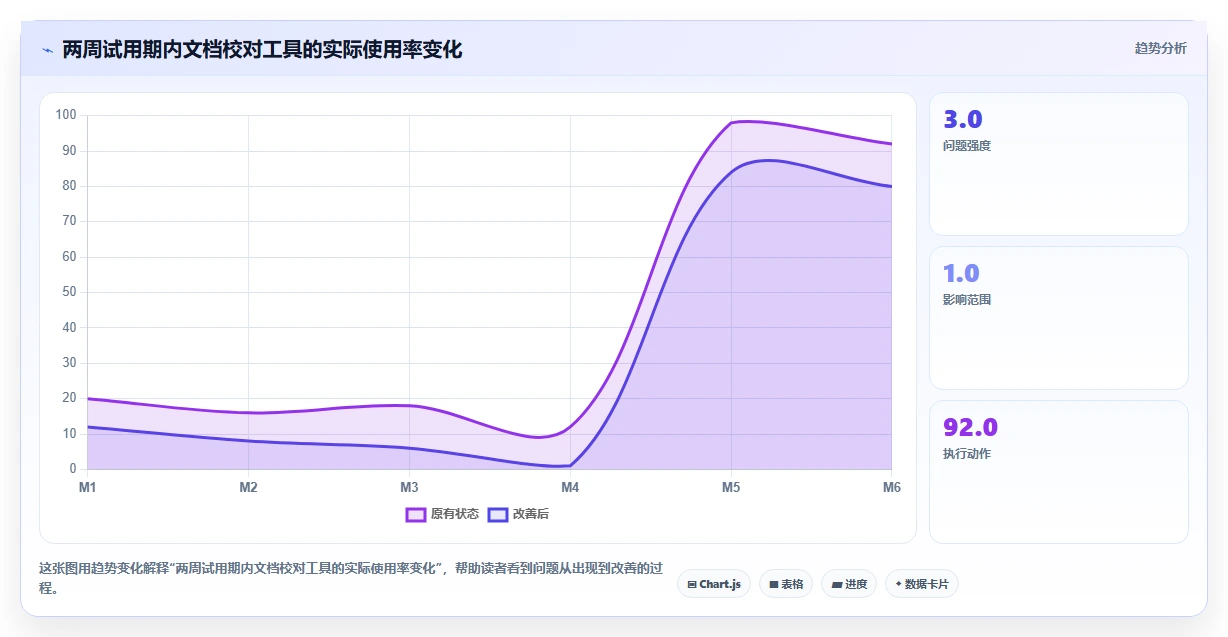Click the 80 y-axis value
The image size is (1228, 637).
click(69, 186)
